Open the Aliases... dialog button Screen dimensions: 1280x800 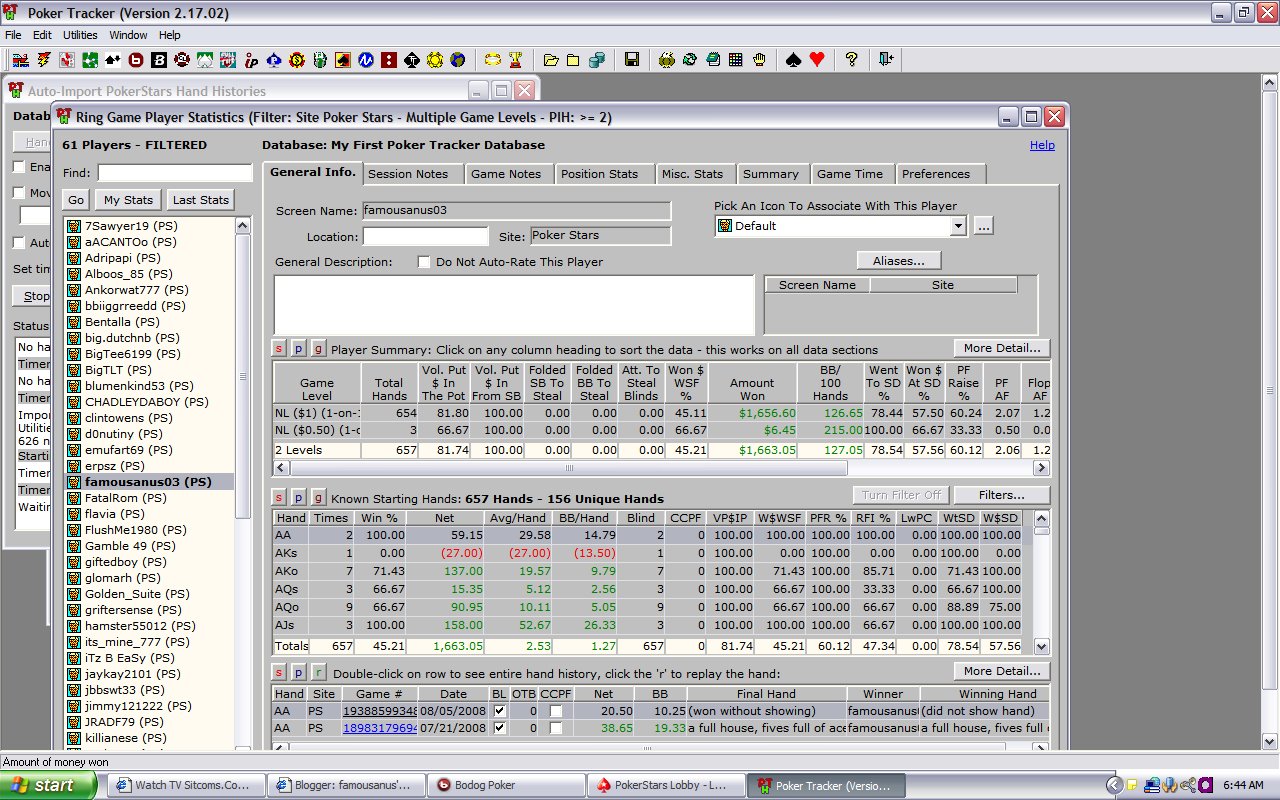[x=899, y=261]
